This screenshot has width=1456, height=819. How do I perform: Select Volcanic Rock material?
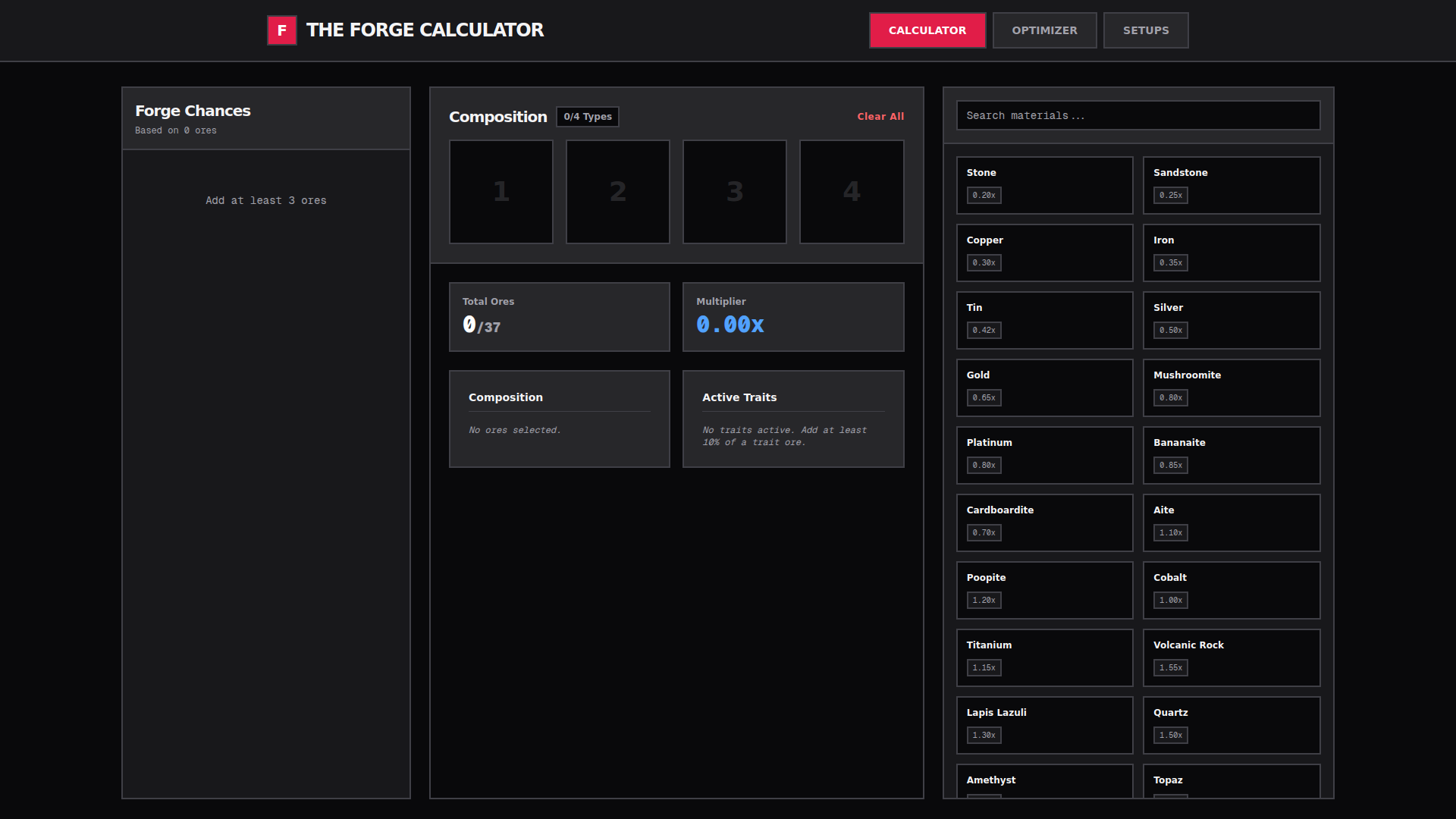tap(1231, 657)
